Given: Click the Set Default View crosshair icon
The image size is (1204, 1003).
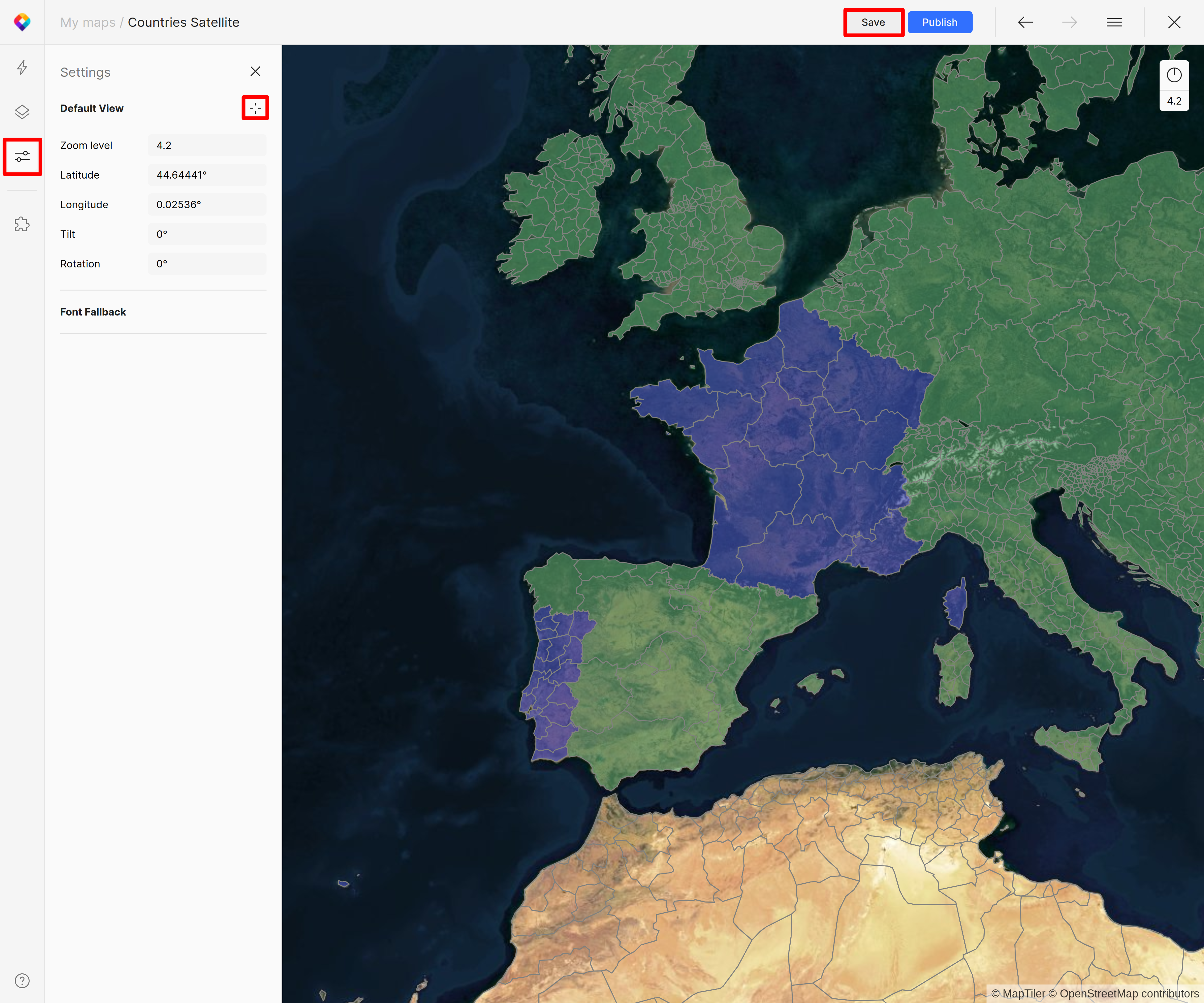Looking at the screenshot, I should pyautogui.click(x=255, y=108).
